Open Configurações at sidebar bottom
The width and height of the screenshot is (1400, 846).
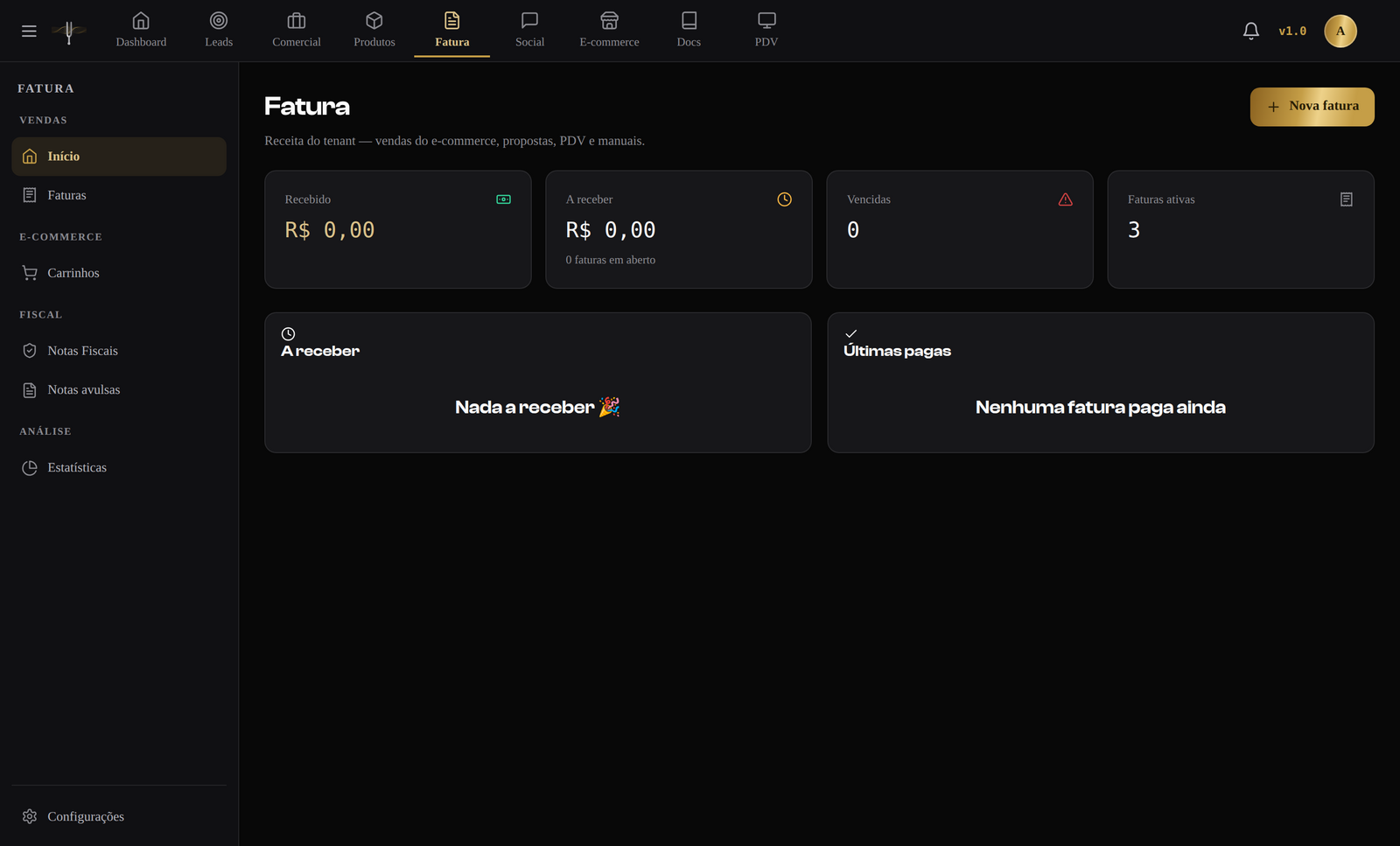point(119,816)
